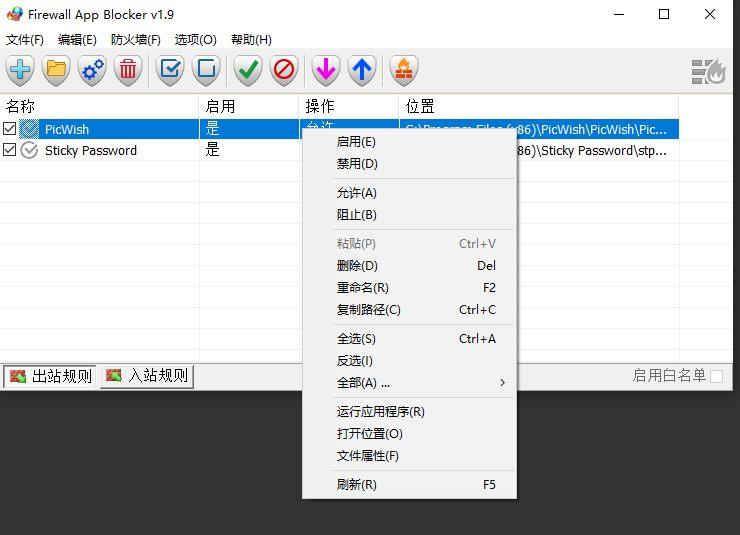Sort by the 操作 column header
Viewport: 740px width, 535px height.
349,106
